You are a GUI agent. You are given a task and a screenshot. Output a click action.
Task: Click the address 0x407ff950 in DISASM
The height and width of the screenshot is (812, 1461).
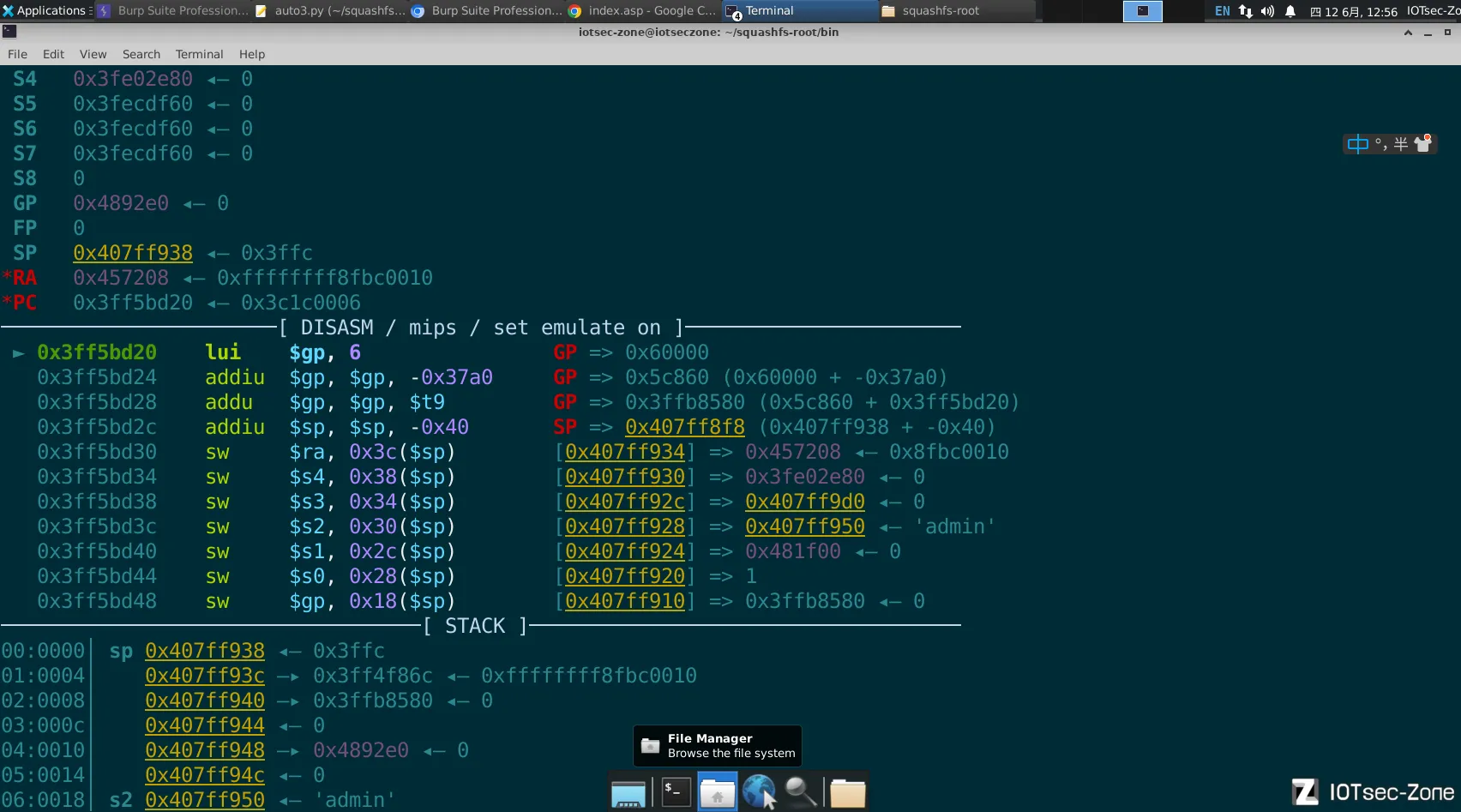pyautogui.click(x=805, y=526)
